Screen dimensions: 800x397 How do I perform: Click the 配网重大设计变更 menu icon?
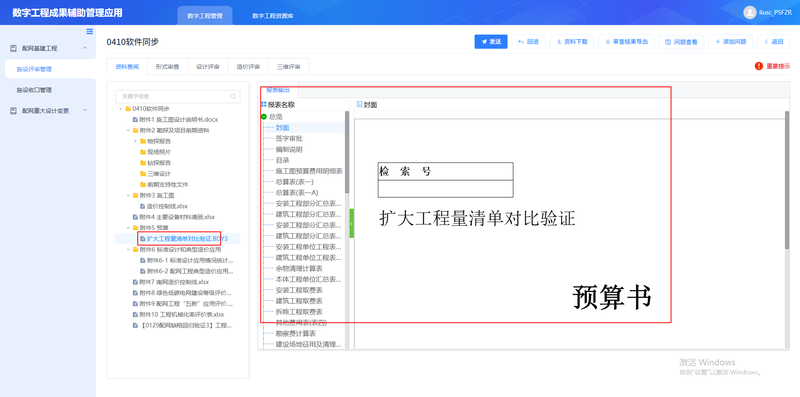pyautogui.click(x=14, y=110)
